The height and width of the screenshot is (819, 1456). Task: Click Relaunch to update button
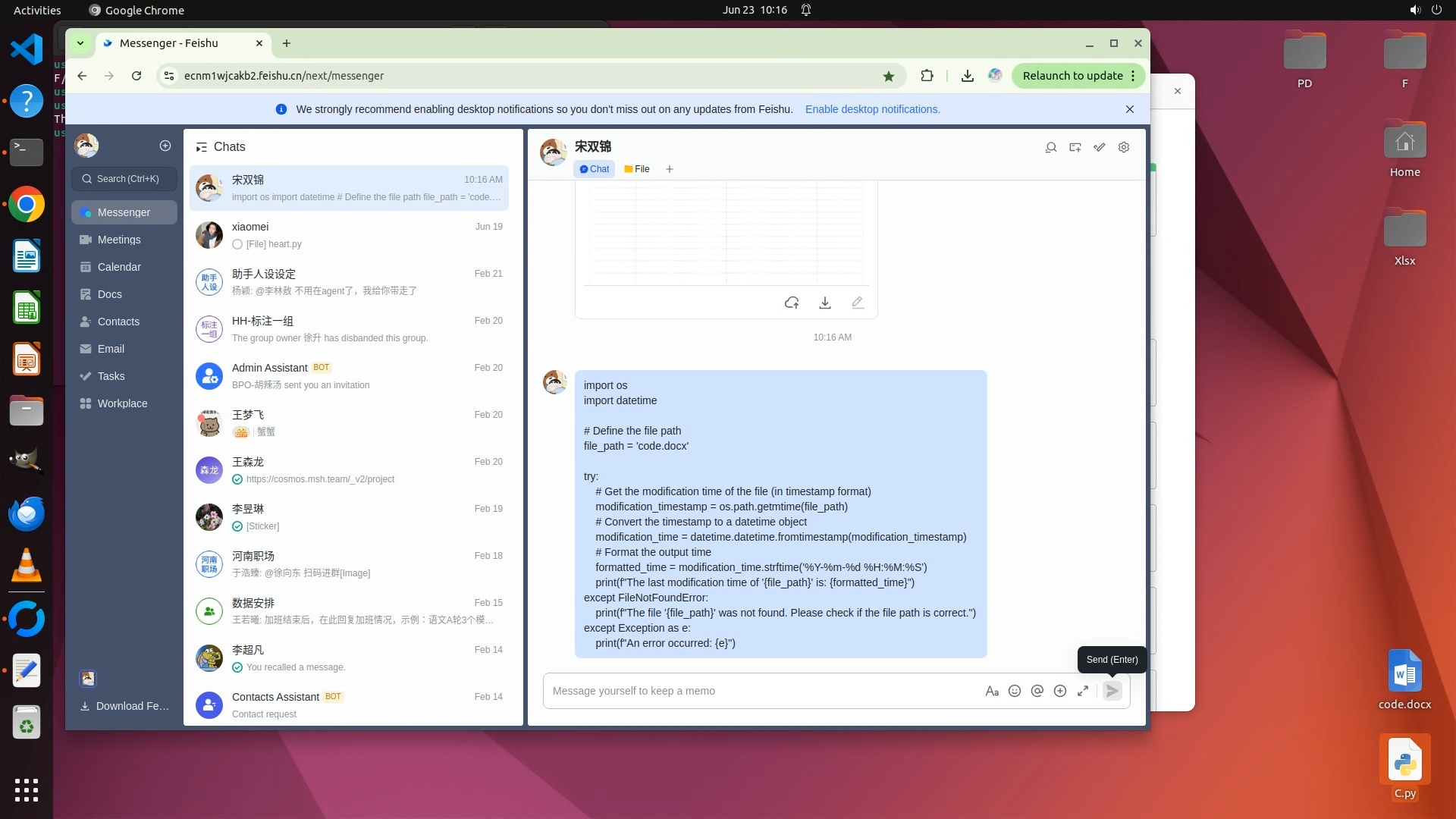pos(1072,76)
